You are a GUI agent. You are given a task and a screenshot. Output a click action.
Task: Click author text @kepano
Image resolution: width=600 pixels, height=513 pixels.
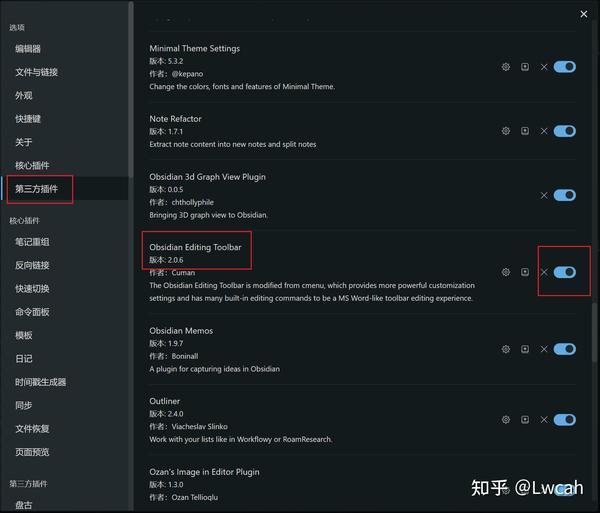[x=187, y=74]
